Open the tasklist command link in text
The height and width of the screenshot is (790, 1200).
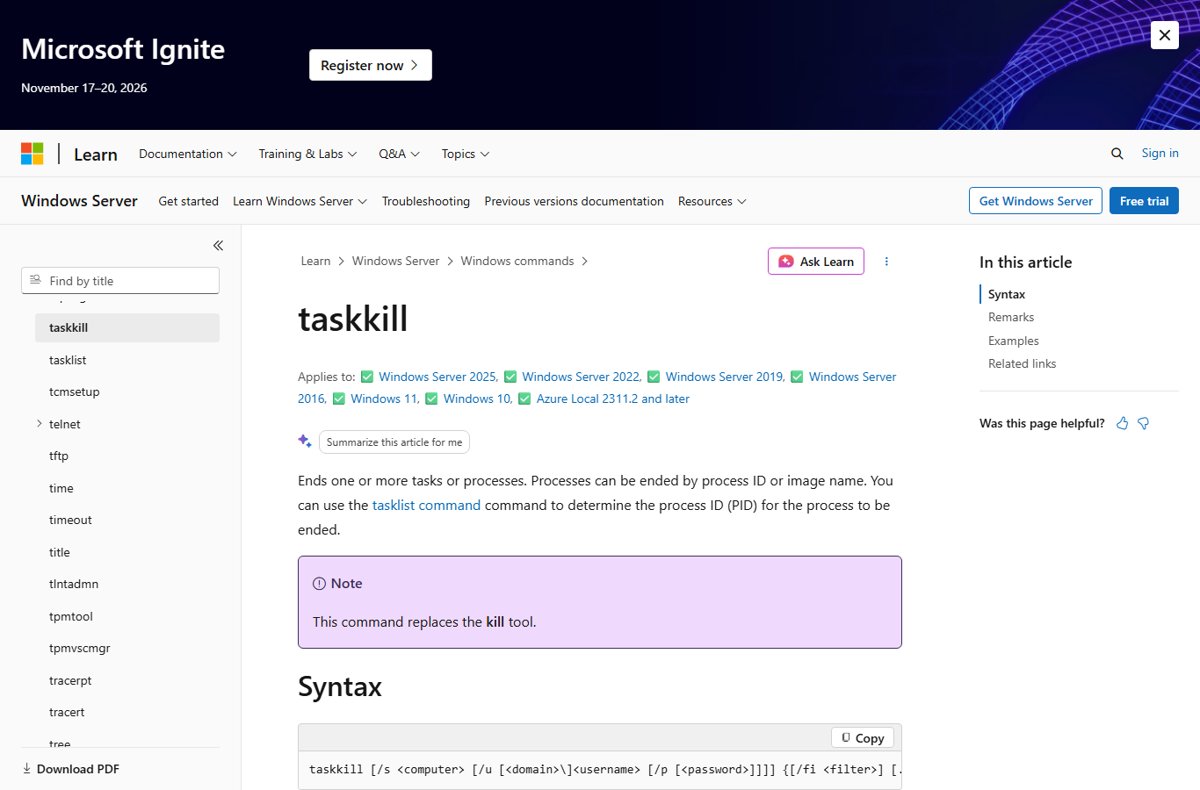click(426, 505)
